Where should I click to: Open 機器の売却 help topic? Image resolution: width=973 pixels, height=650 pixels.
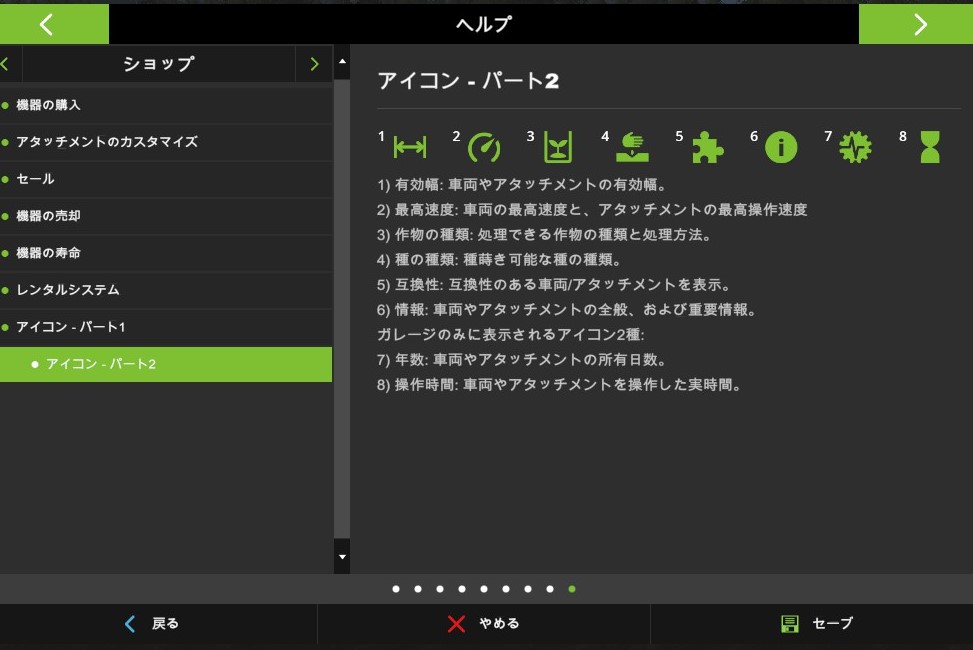[166, 216]
